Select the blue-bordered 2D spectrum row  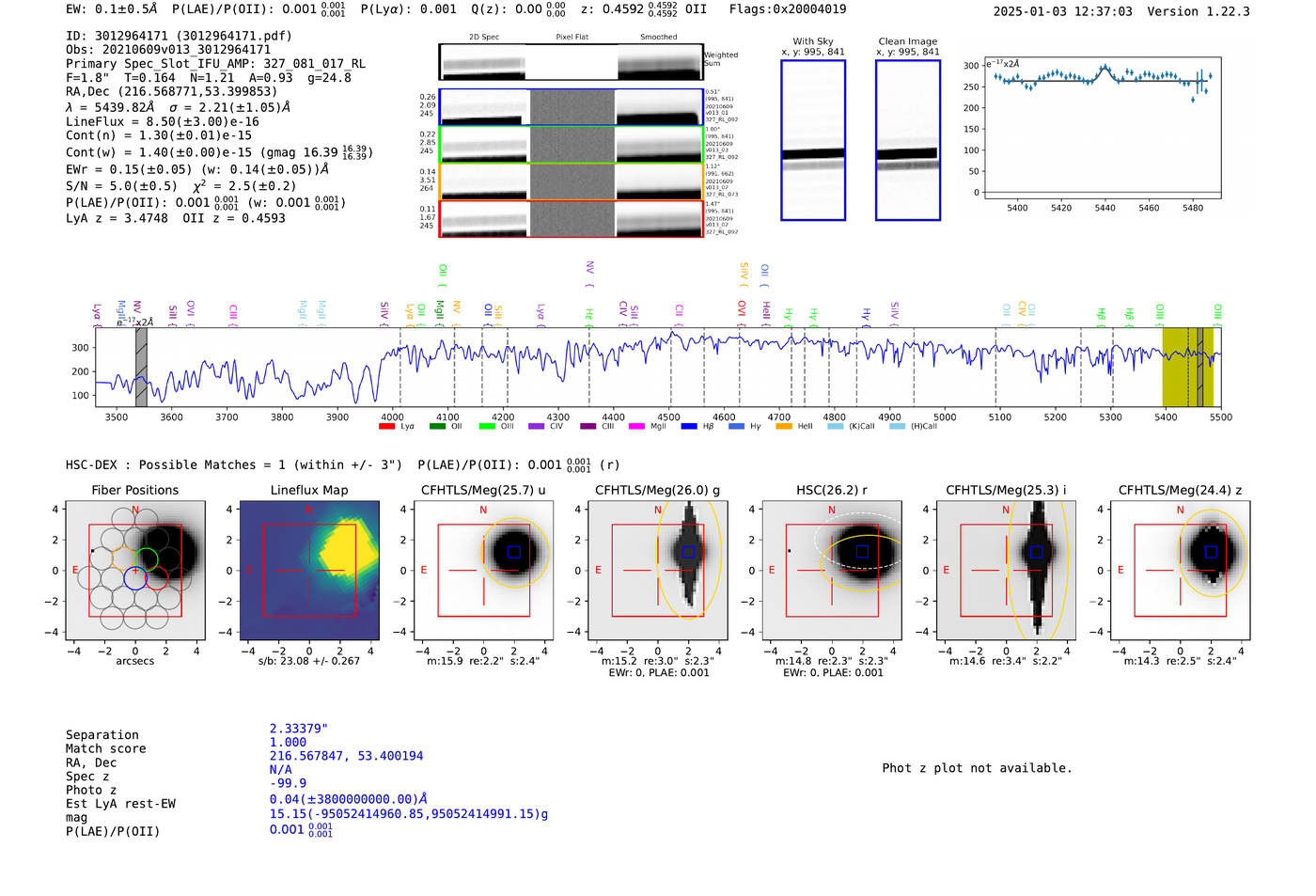[572, 107]
